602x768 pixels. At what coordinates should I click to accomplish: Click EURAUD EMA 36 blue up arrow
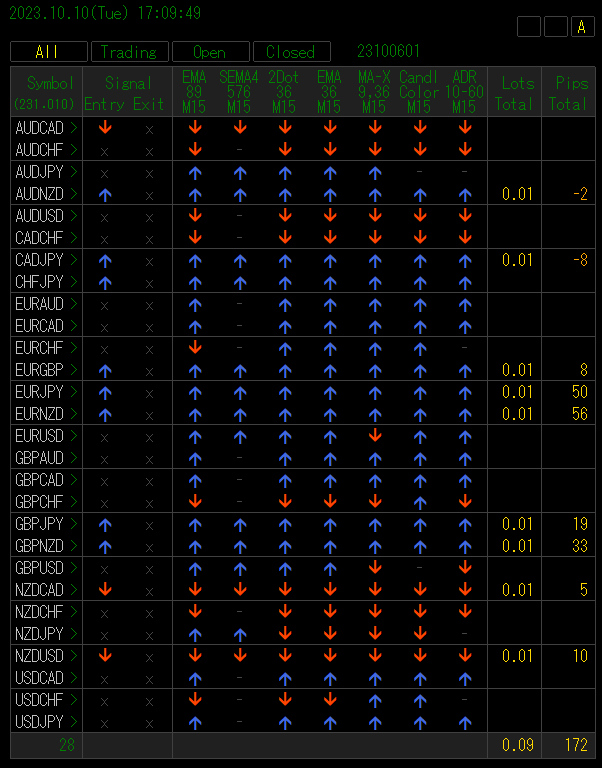pos(330,305)
